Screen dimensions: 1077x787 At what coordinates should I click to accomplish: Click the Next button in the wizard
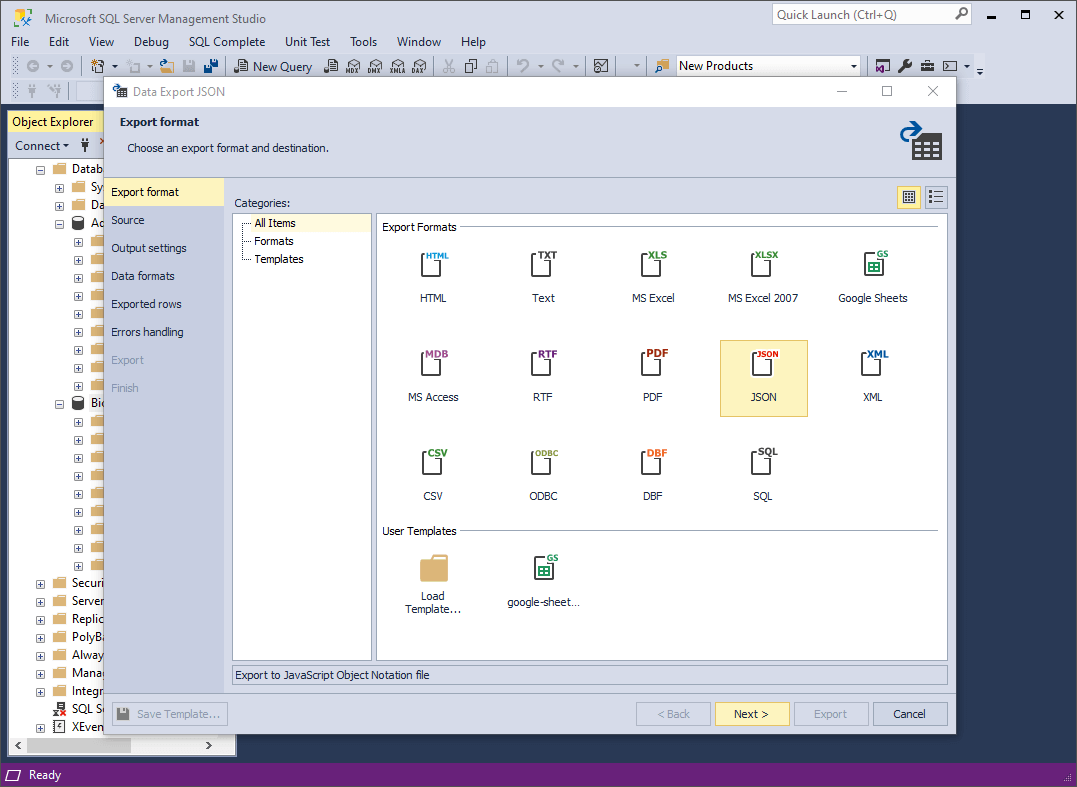(752, 713)
